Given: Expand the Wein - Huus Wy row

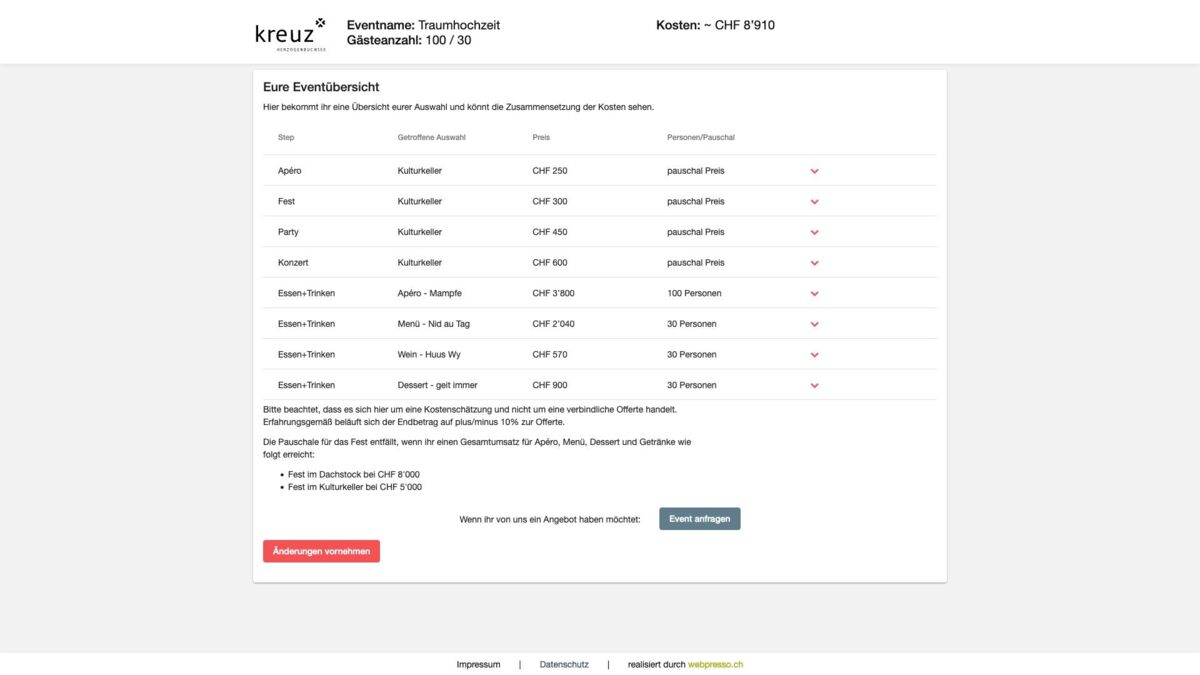Looking at the screenshot, I should (x=814, y=354).
